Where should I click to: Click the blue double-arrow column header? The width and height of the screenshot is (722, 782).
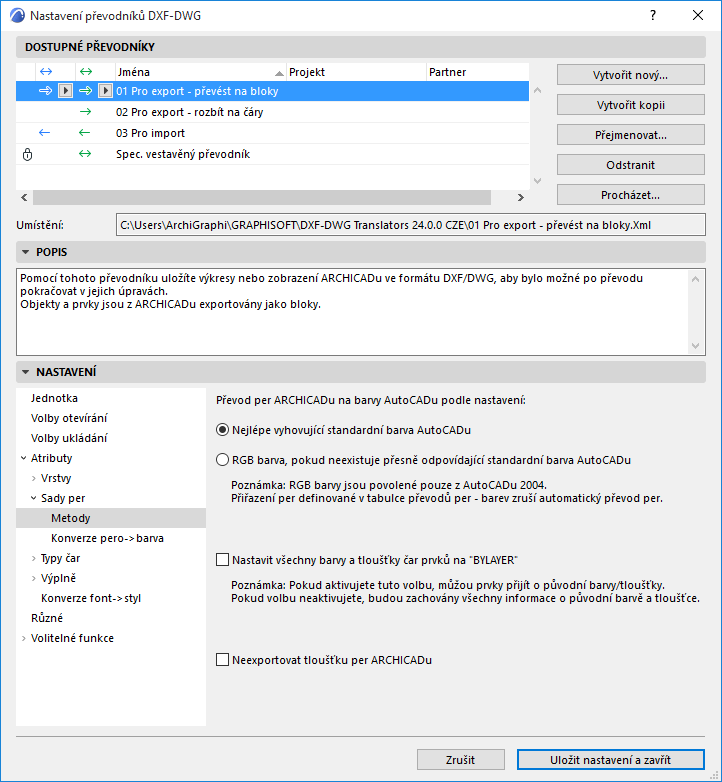[46, 72]
